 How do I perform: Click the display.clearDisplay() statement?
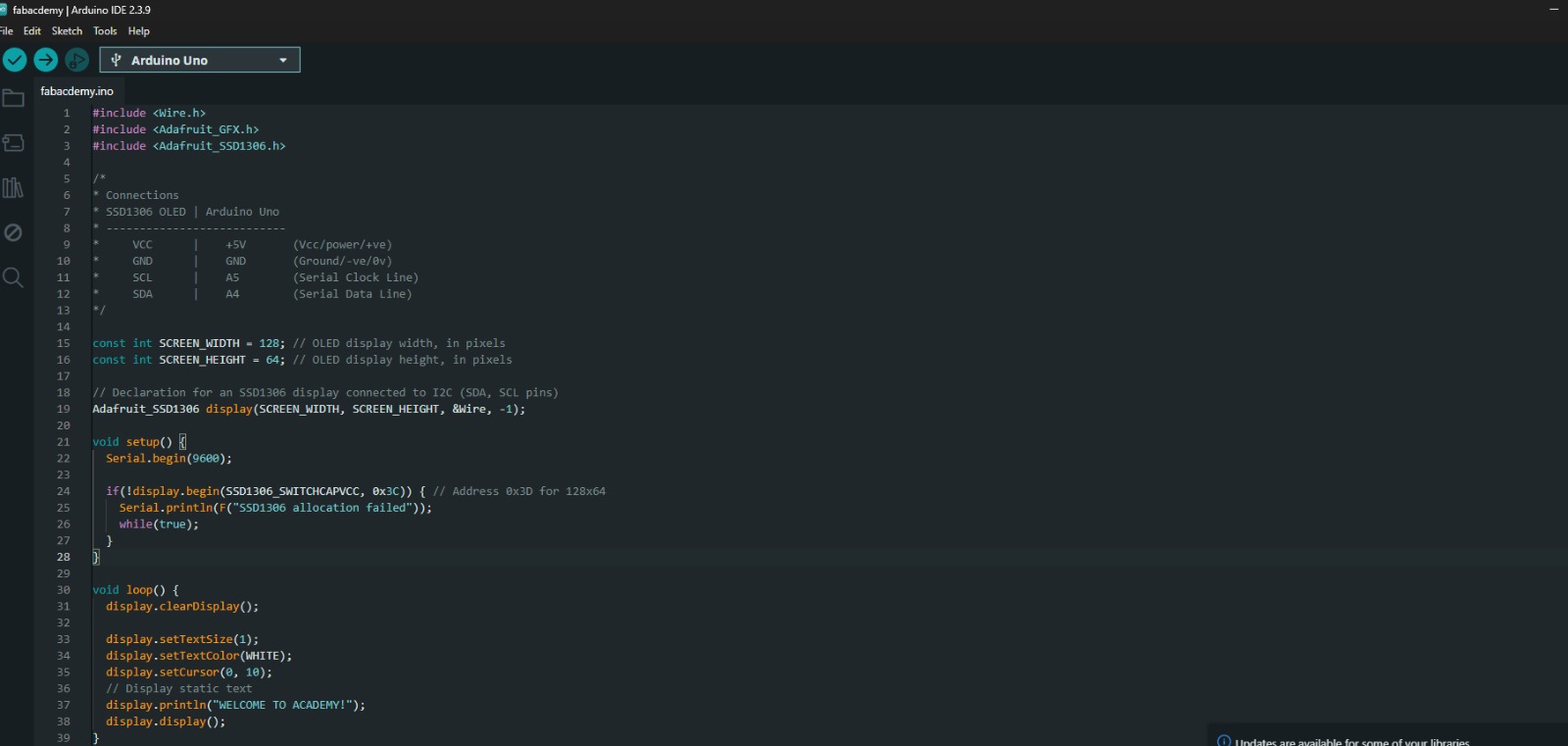[182, 607]
